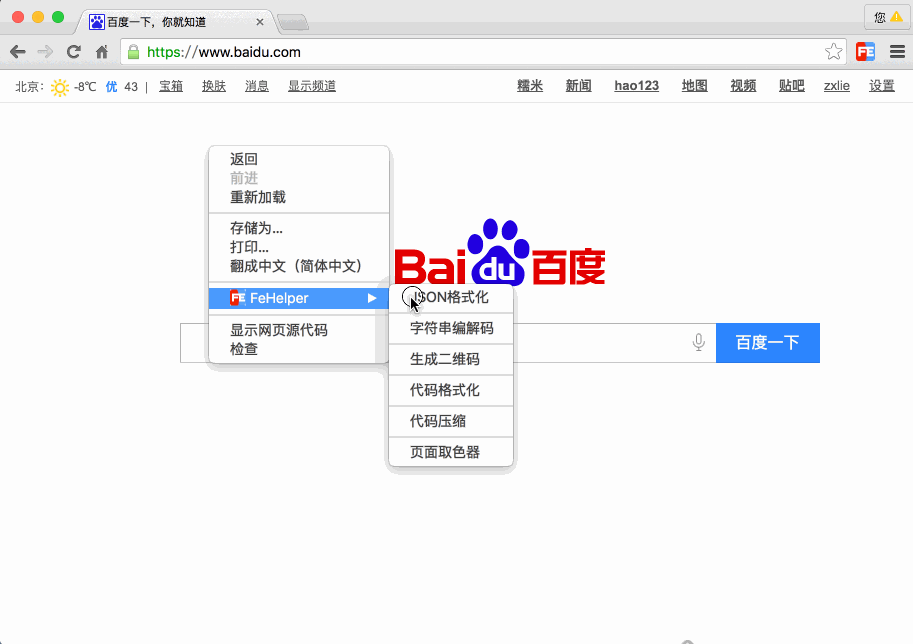Click the 北京 weather location text
This screenshot has height=644, width=913.
point(29,87)
